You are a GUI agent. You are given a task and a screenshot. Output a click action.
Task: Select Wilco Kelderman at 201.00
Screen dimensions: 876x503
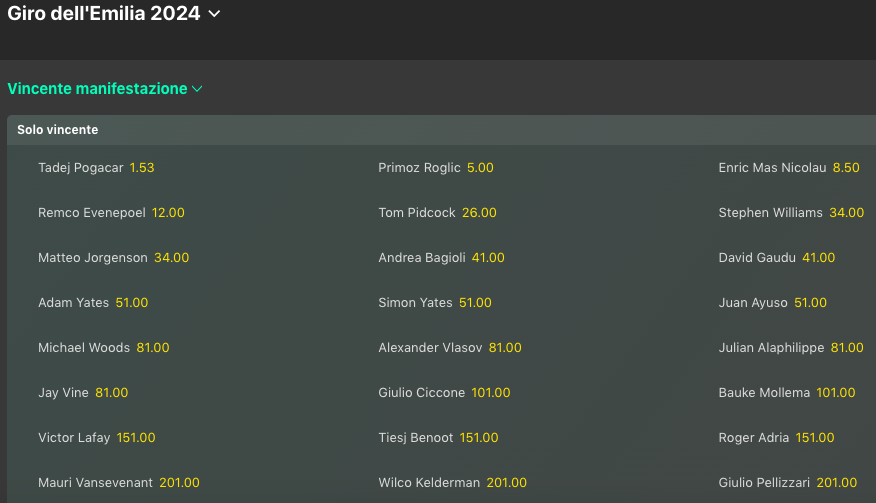[x=452, y=483]
